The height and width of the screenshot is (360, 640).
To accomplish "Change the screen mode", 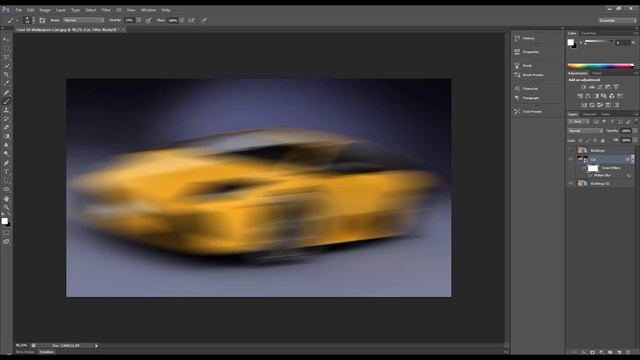I will (x=6, y=242).
